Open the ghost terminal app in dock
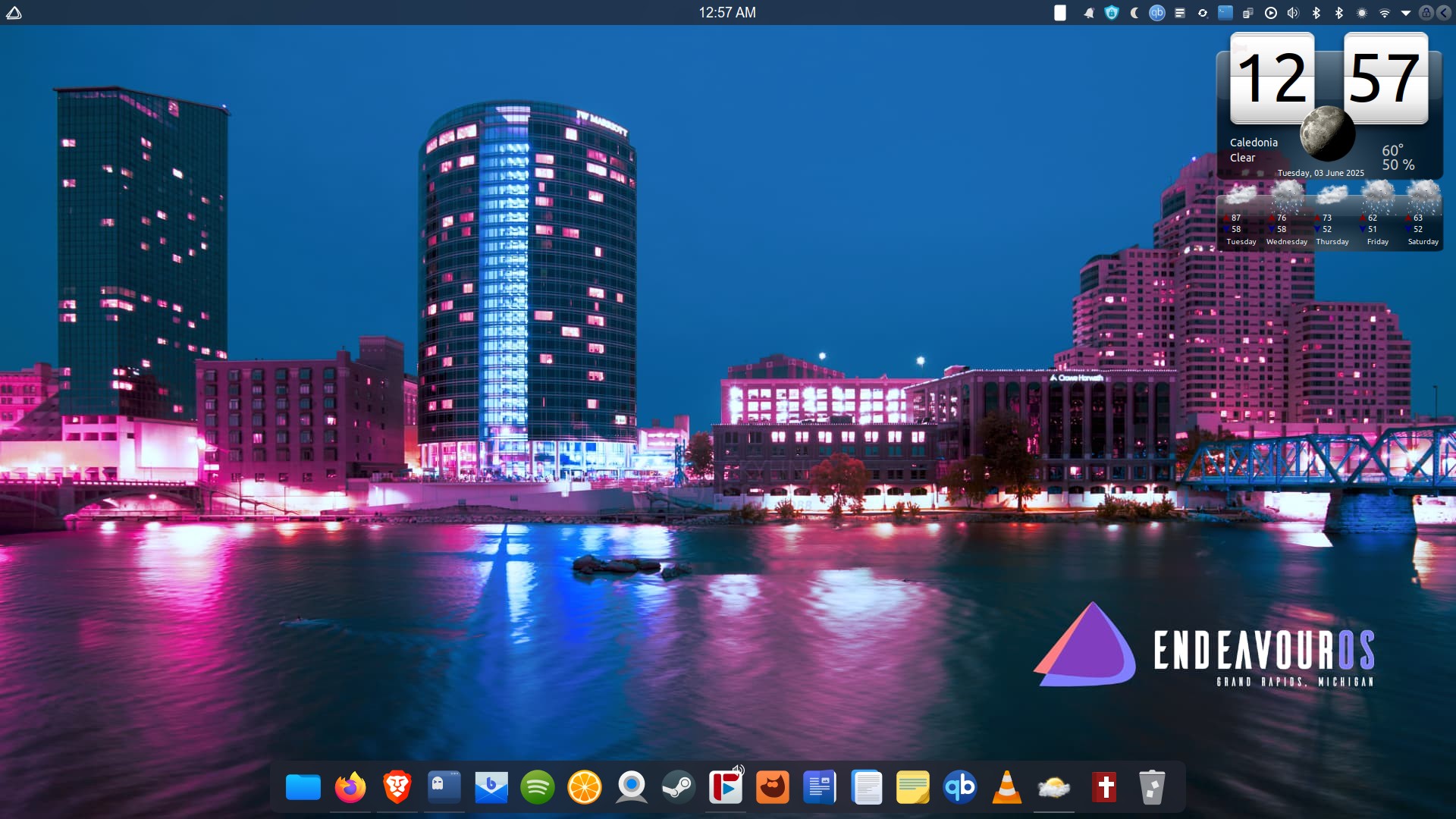The height and width of the screenshot is (819, 1456). (444, 787)
